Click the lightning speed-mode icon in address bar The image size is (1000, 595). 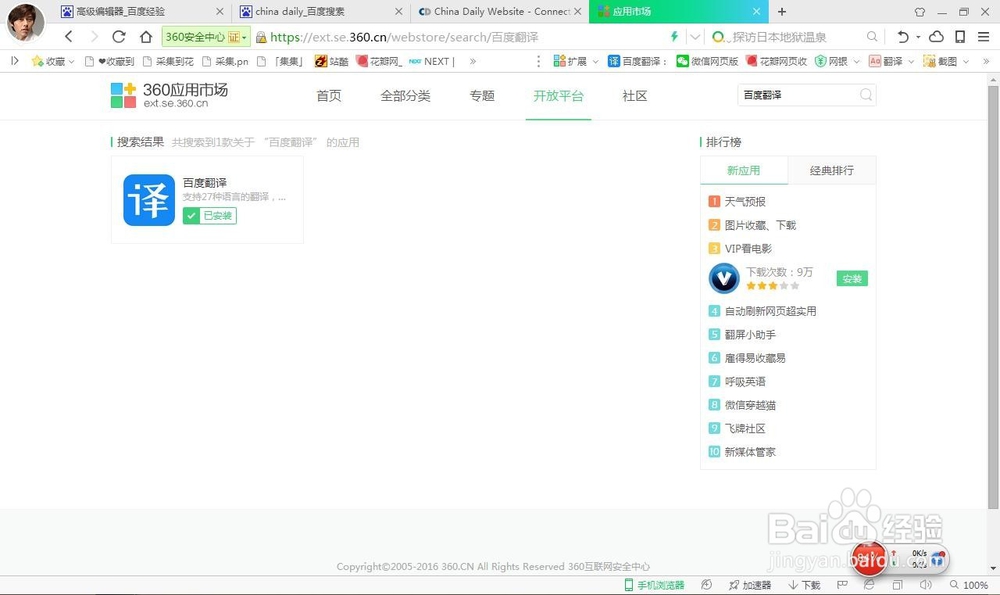[674, 36]
